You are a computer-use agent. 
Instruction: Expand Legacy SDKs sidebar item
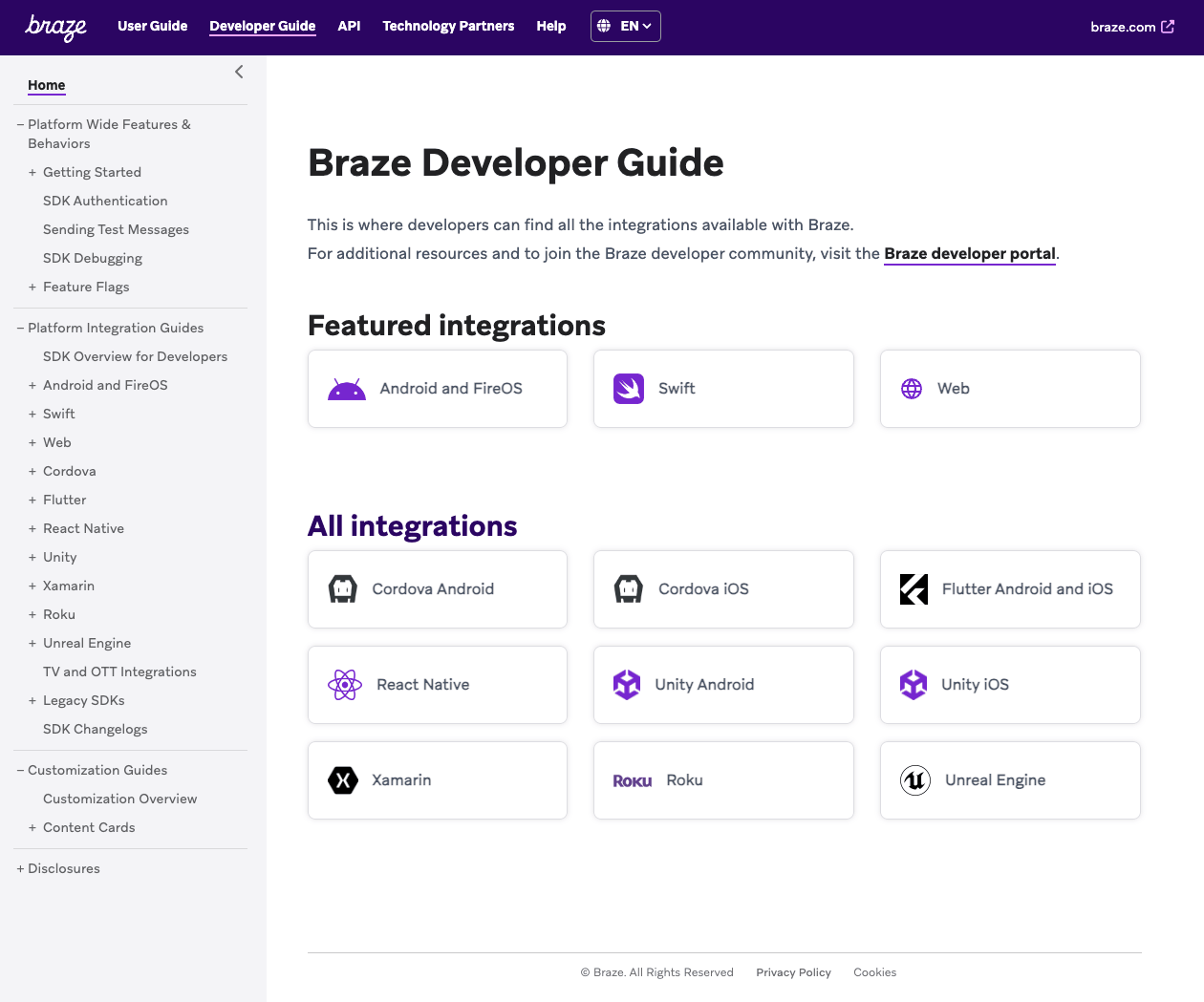[x=32, y=700]
